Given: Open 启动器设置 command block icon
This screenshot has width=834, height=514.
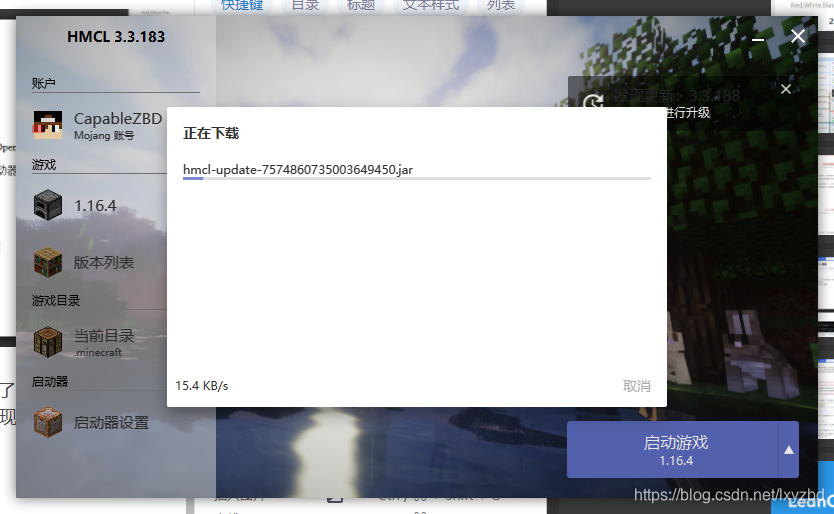Looking at the screenshot, I should 48,423.
